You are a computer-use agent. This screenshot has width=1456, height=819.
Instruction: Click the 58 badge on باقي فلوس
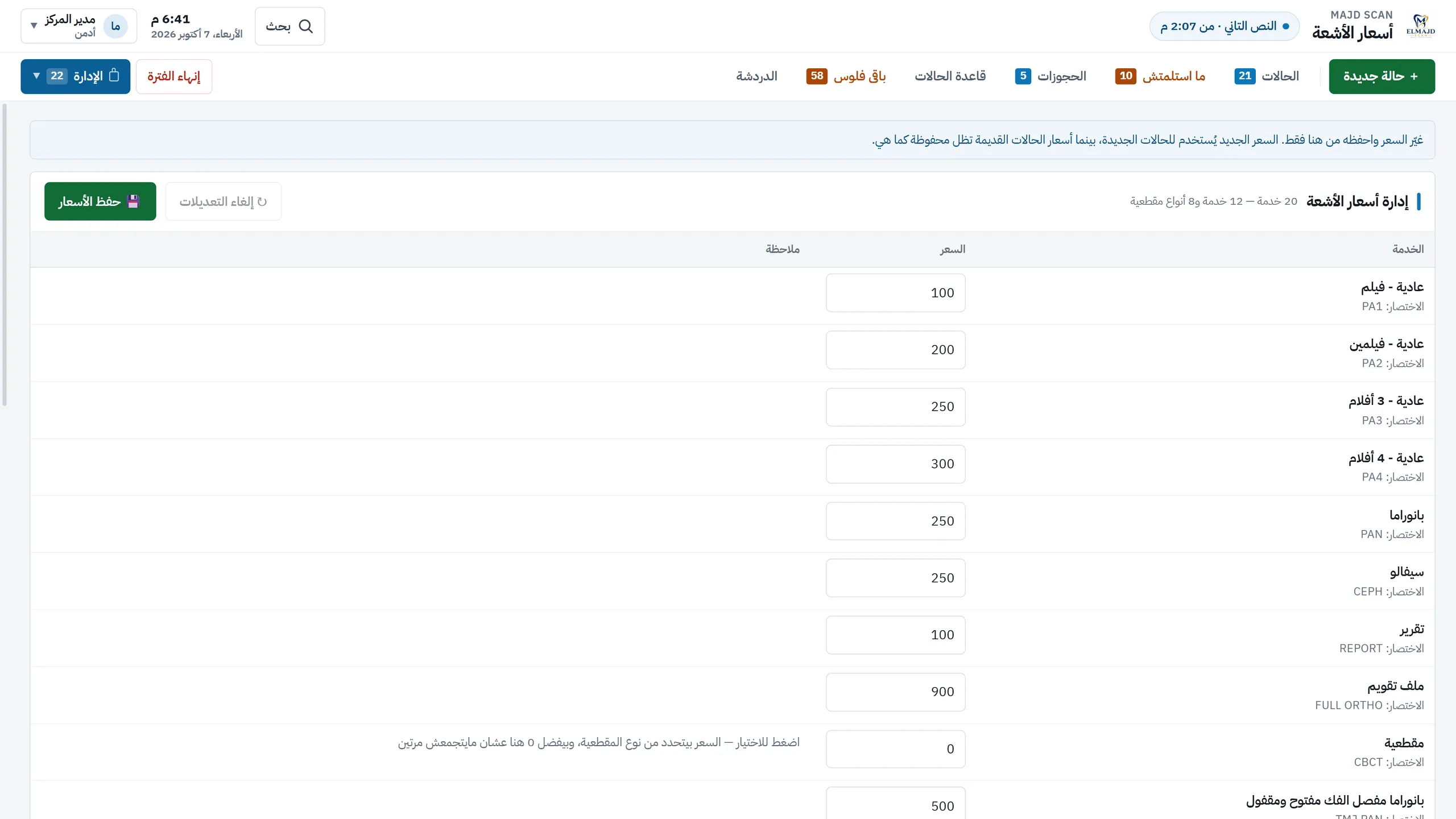tap(817, 76)
